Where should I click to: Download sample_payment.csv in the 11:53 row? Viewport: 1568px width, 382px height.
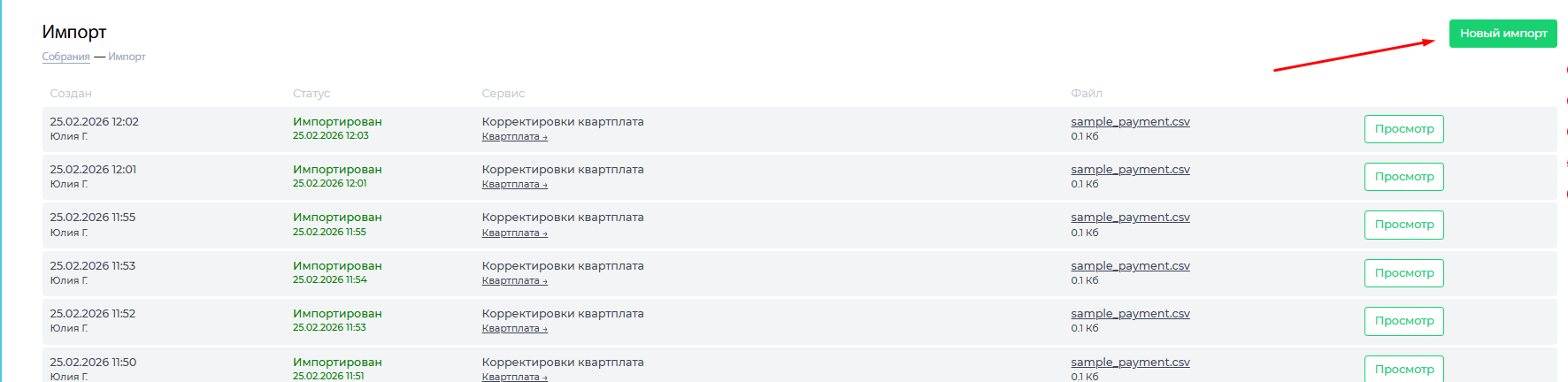[x=1130, y=266]
